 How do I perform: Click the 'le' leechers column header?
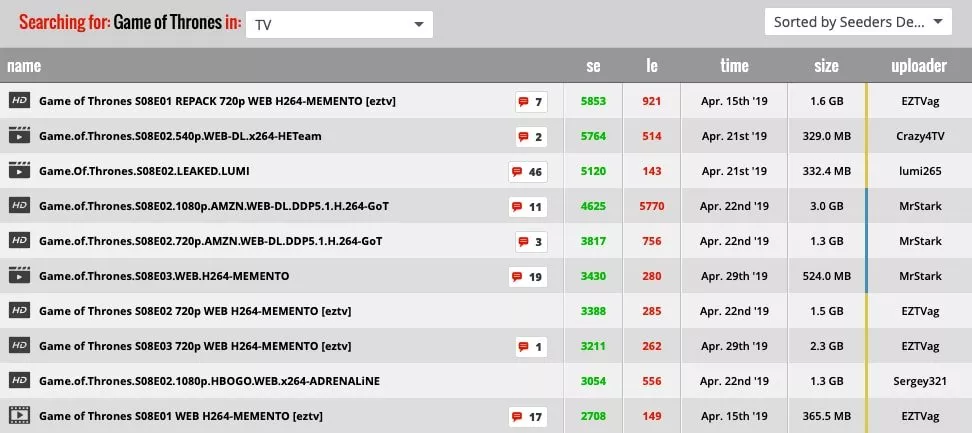[652, 66]
